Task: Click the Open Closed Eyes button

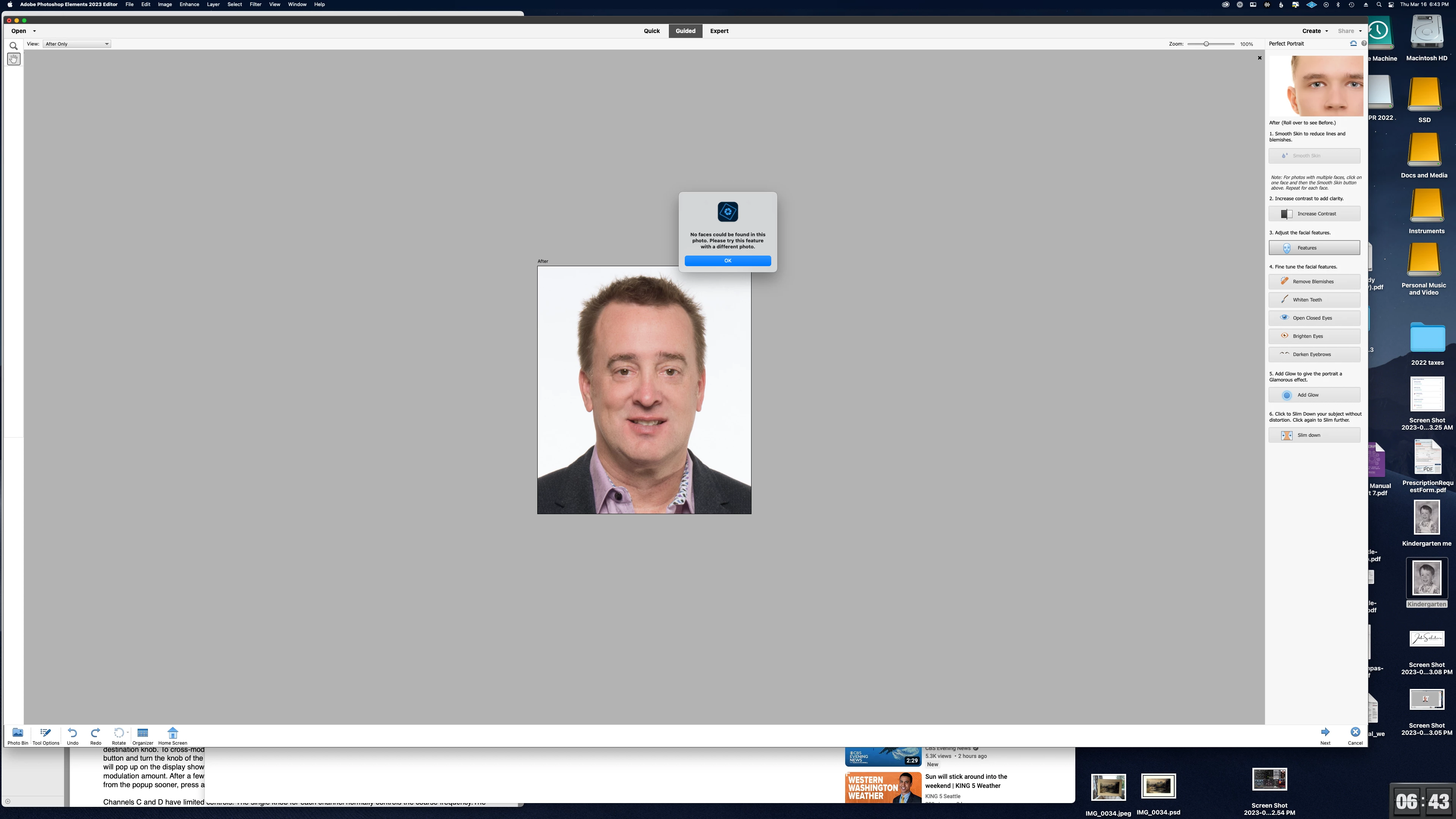Action: [x=1314, y=318]
